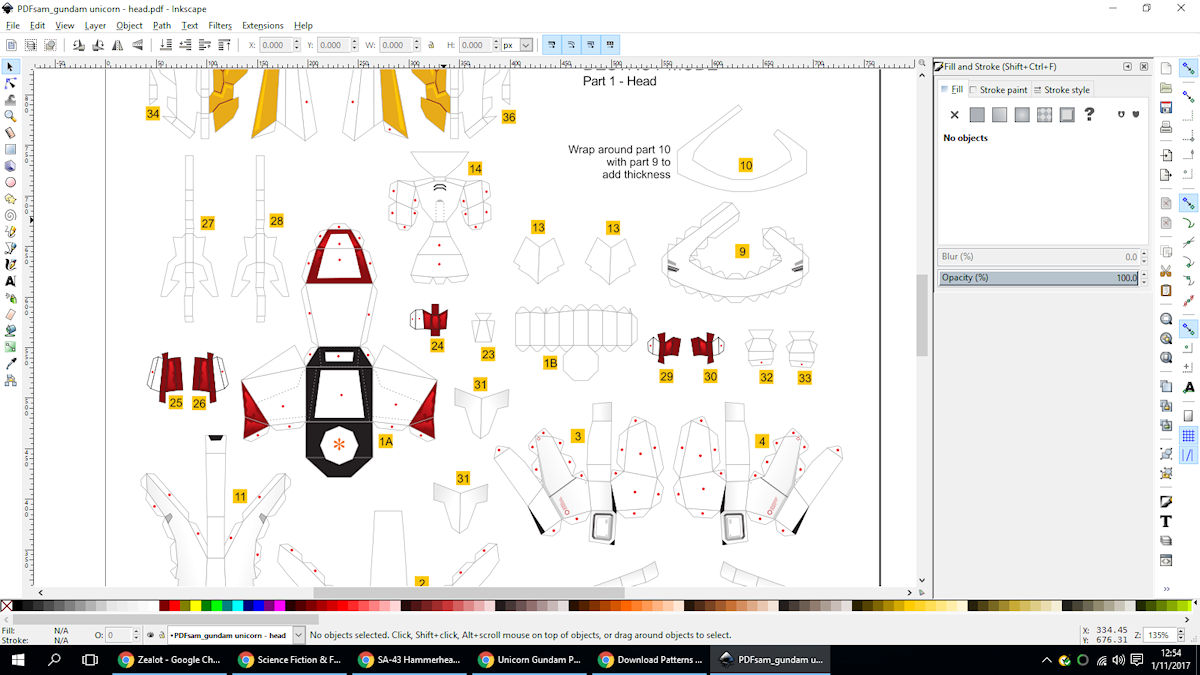Toggle layer visibility eye in status bar
This screenshot has width=1200, height=675.
click(x=151, y=635)
